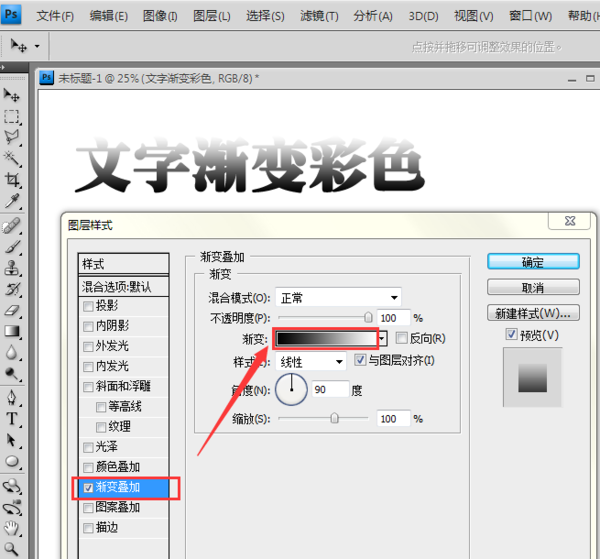
Task: Select 混合选项:默认 blending options row
Action: [x=123, y=287]
